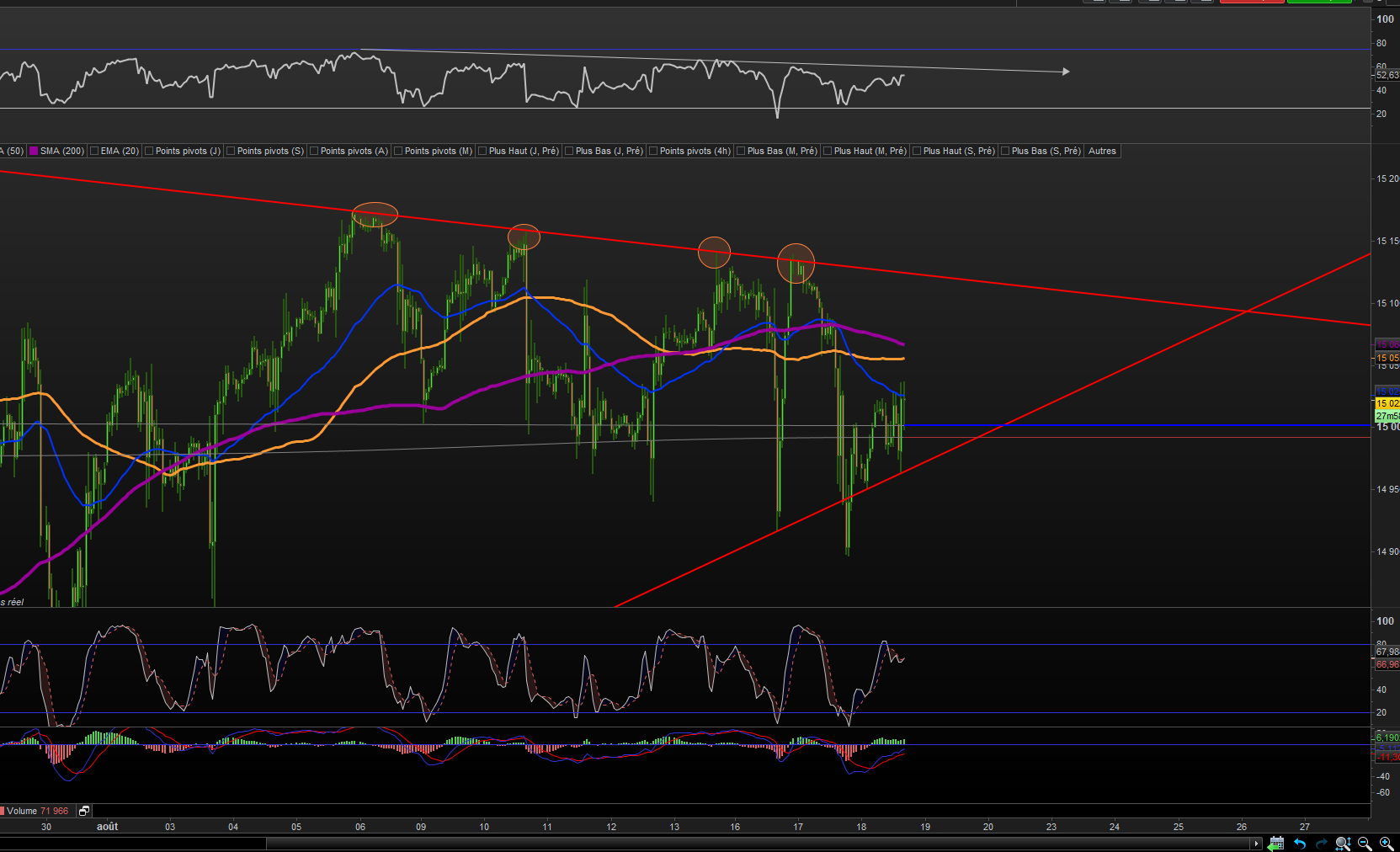
Task: Click the restore-panel icon beside Volume
Action: 84,811
